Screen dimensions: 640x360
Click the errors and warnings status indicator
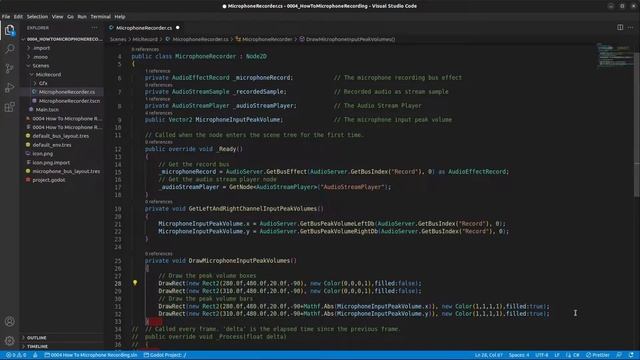pyautogui.click(x=16, y=355)
